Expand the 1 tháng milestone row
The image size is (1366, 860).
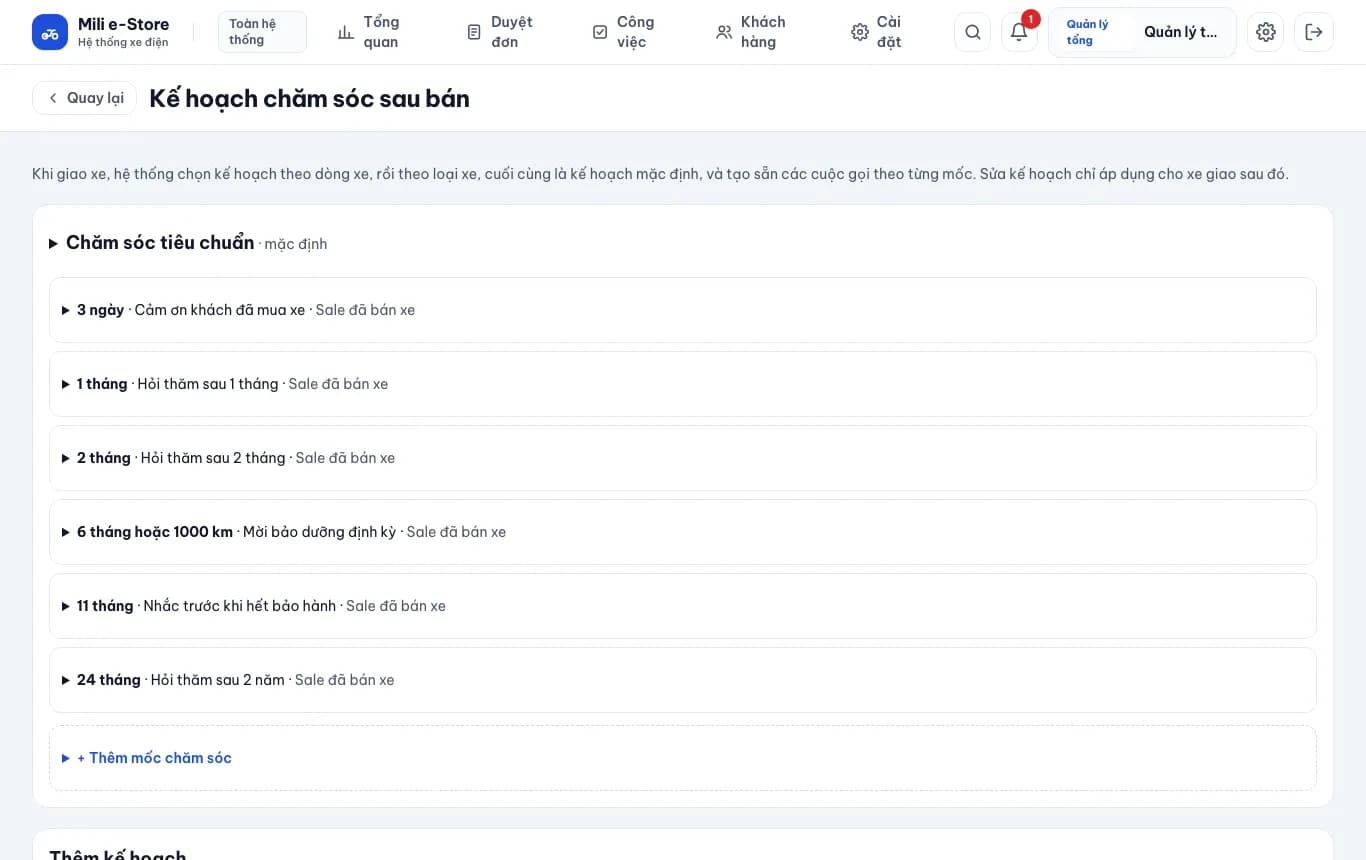(x=683, y=384)
